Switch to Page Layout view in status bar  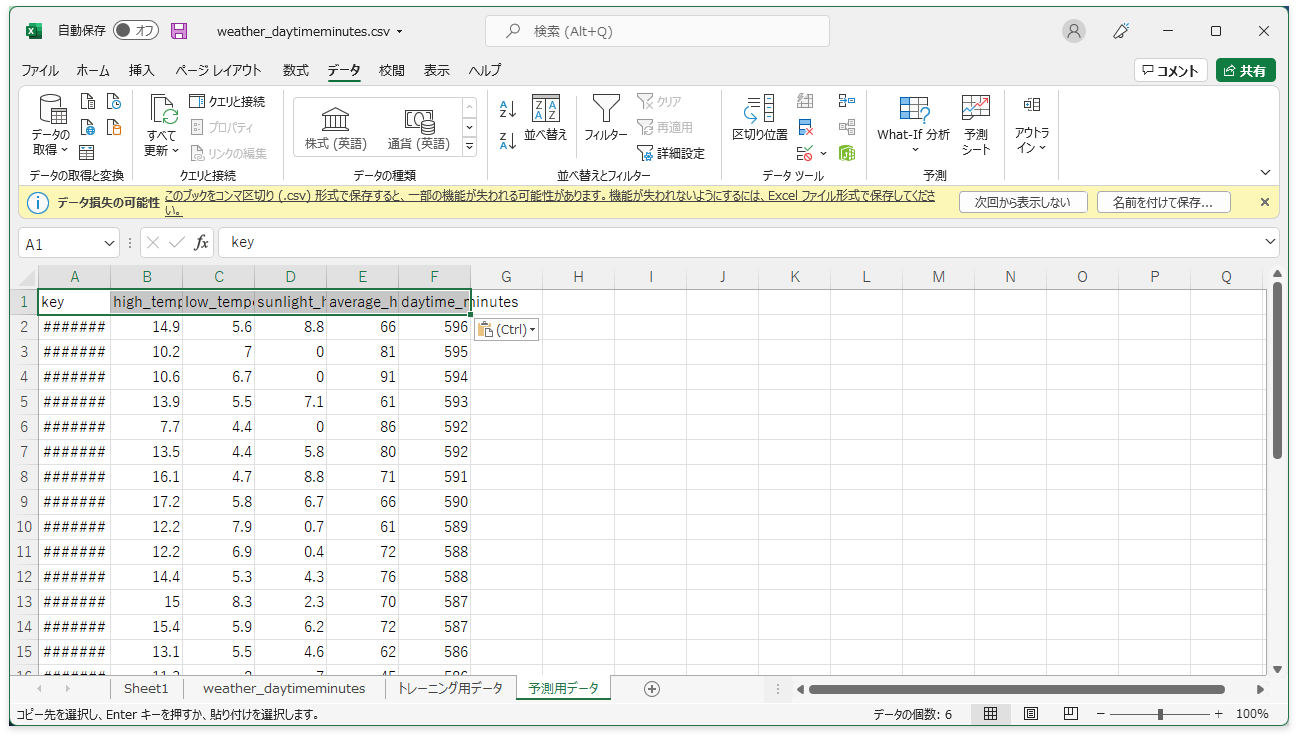(1031, 714)
